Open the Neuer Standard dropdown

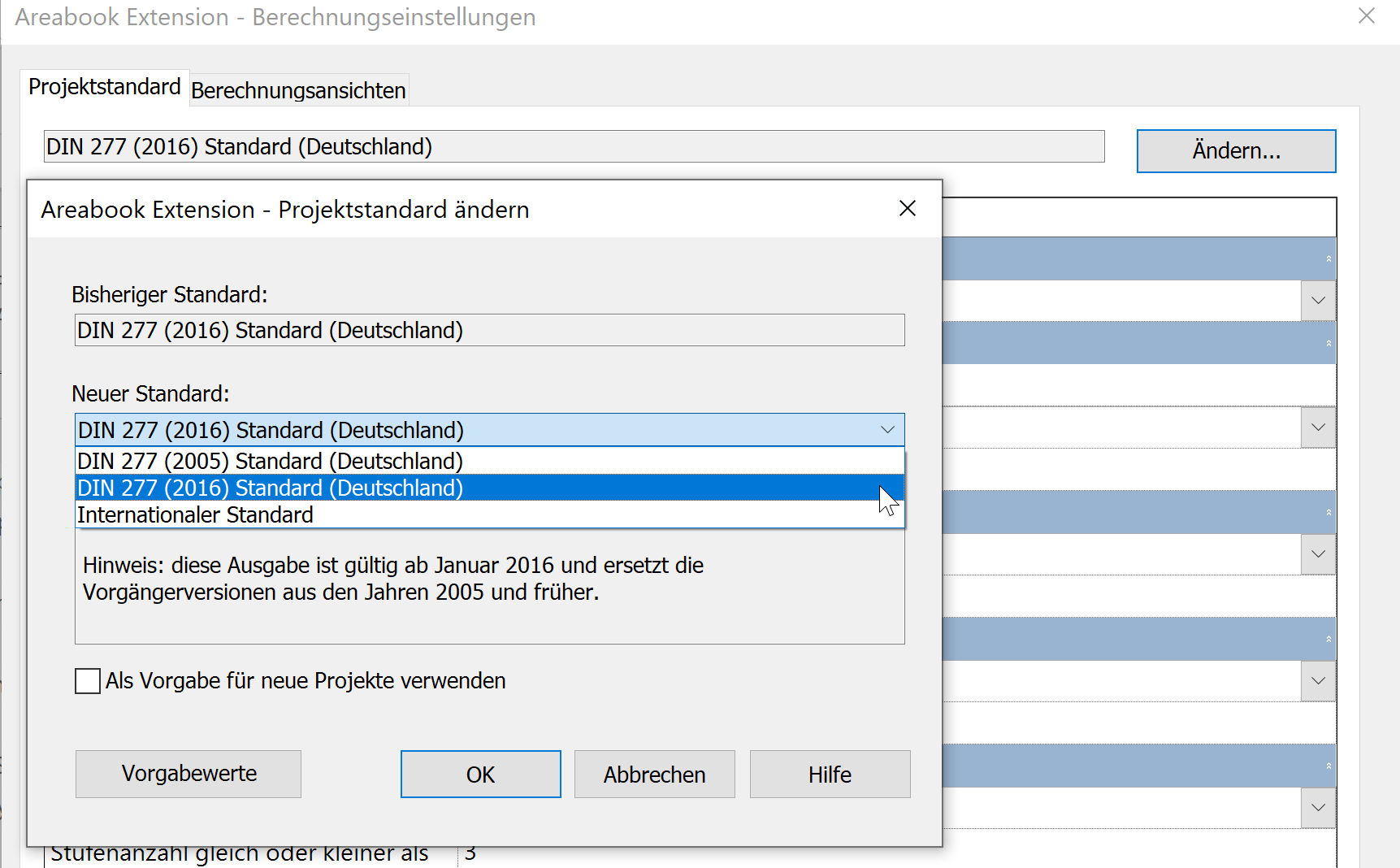(x=887, y=429)
